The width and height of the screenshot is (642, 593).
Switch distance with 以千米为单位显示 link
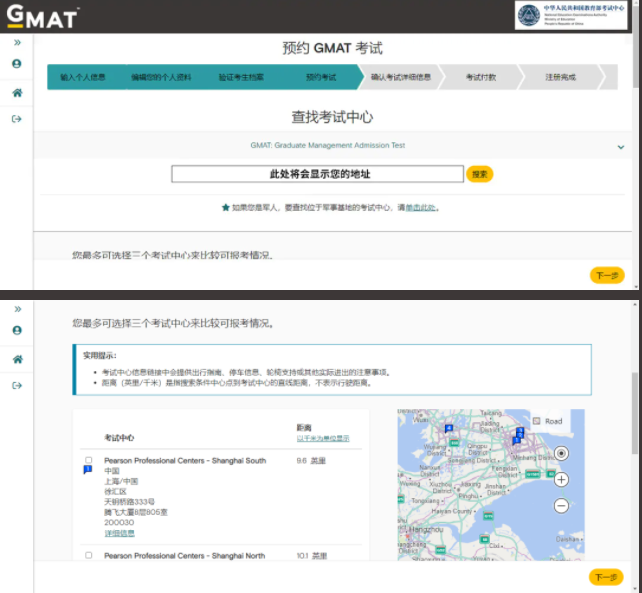coord(323,439)
